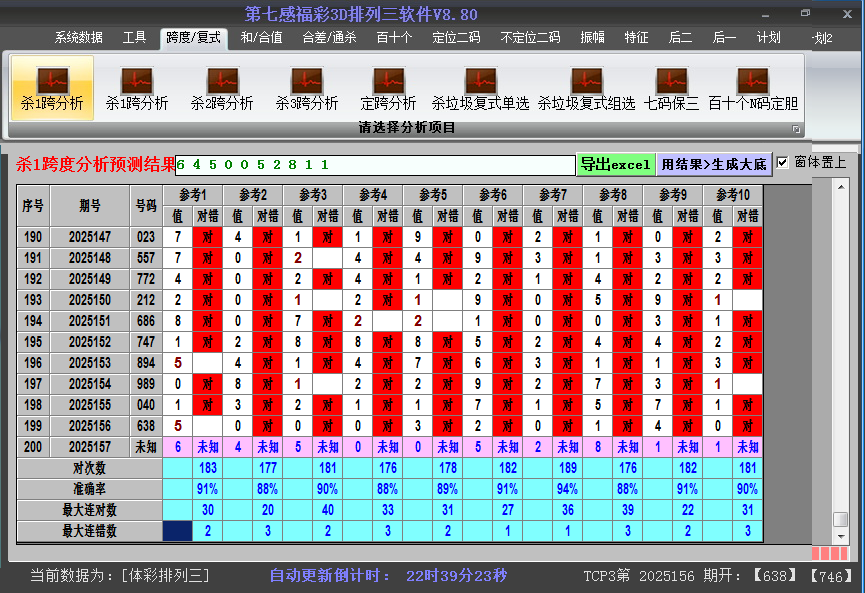865x593 pixels.
Task: Click the 准确率 row label
Action: pos(89,489)
